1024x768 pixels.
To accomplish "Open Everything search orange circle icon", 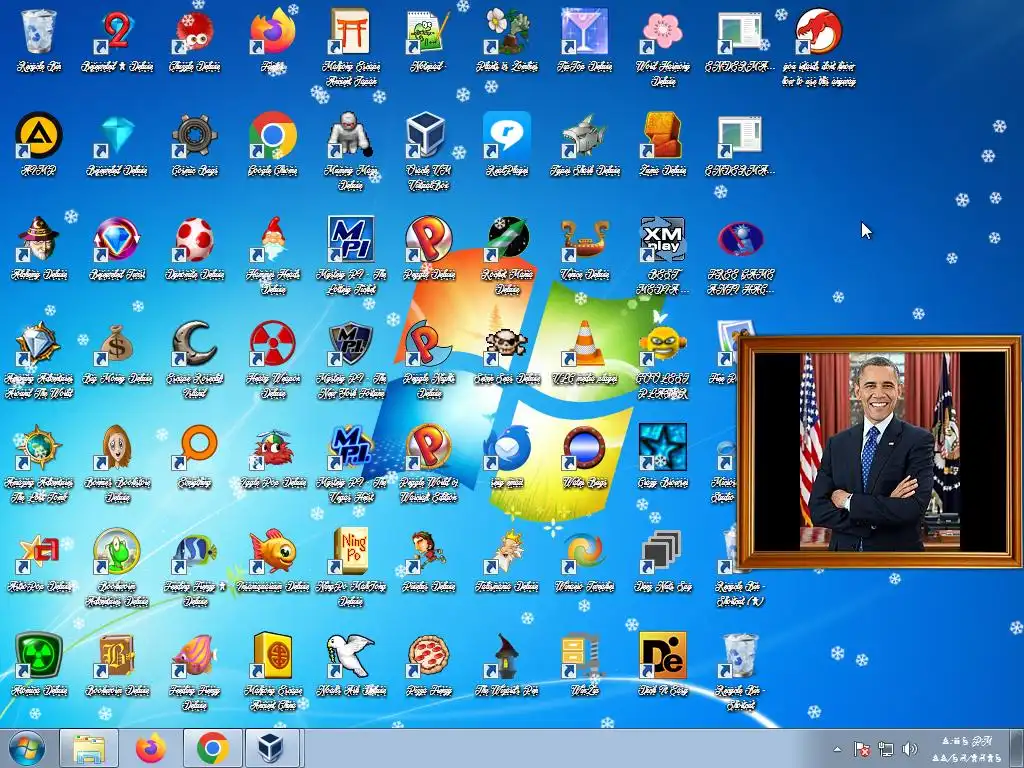I will point(194,447).
